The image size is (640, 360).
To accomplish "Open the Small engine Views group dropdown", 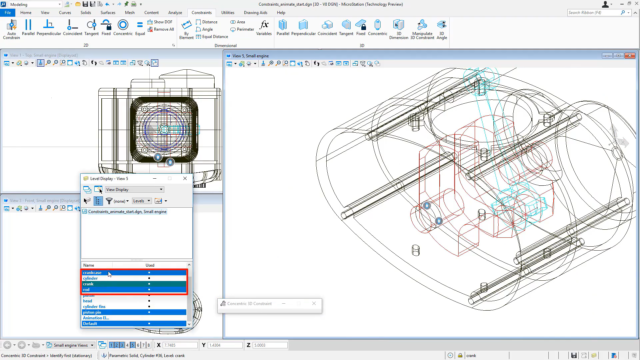I will pyautogui.click(x=70, y=345).
